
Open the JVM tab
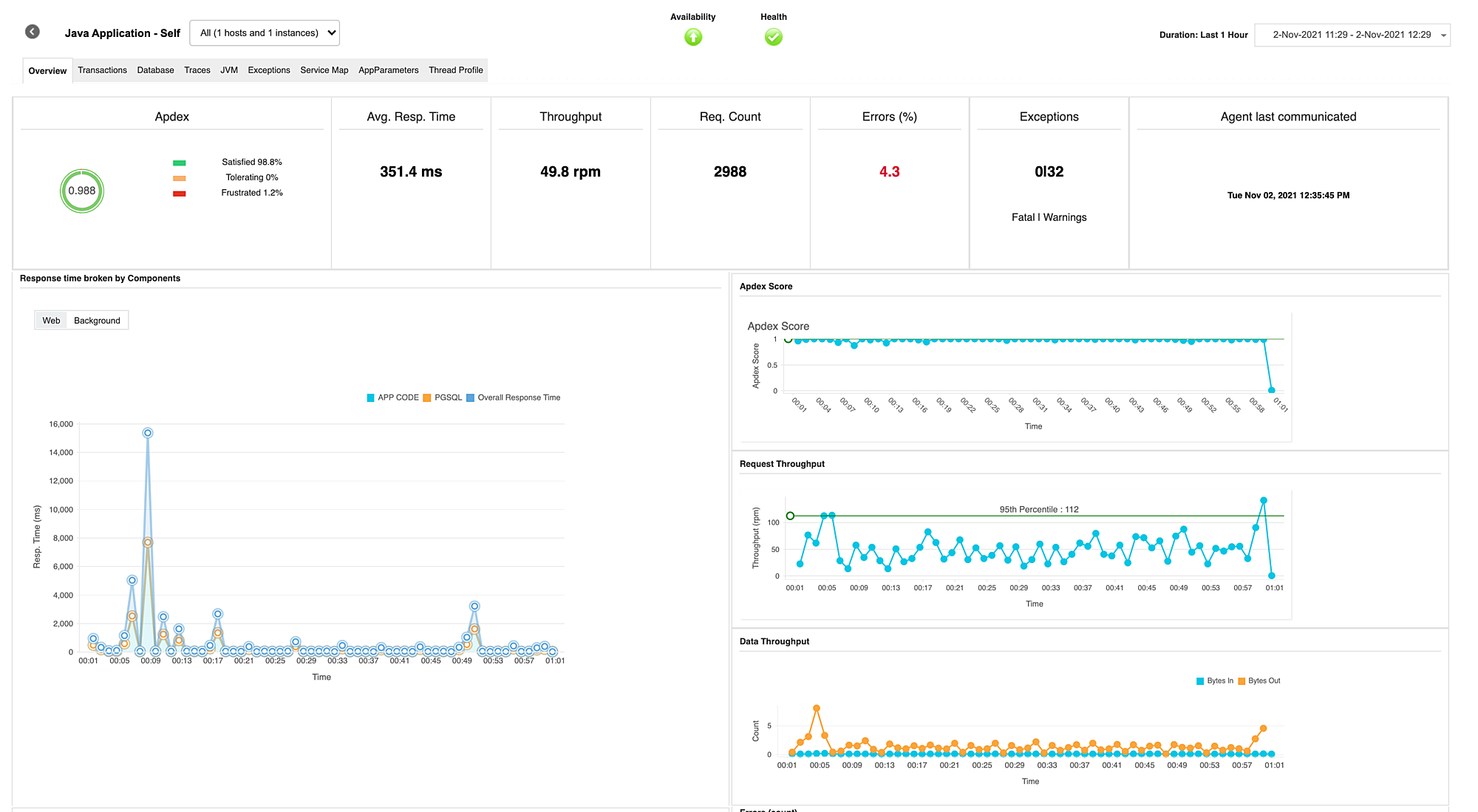tap(229, 70)
